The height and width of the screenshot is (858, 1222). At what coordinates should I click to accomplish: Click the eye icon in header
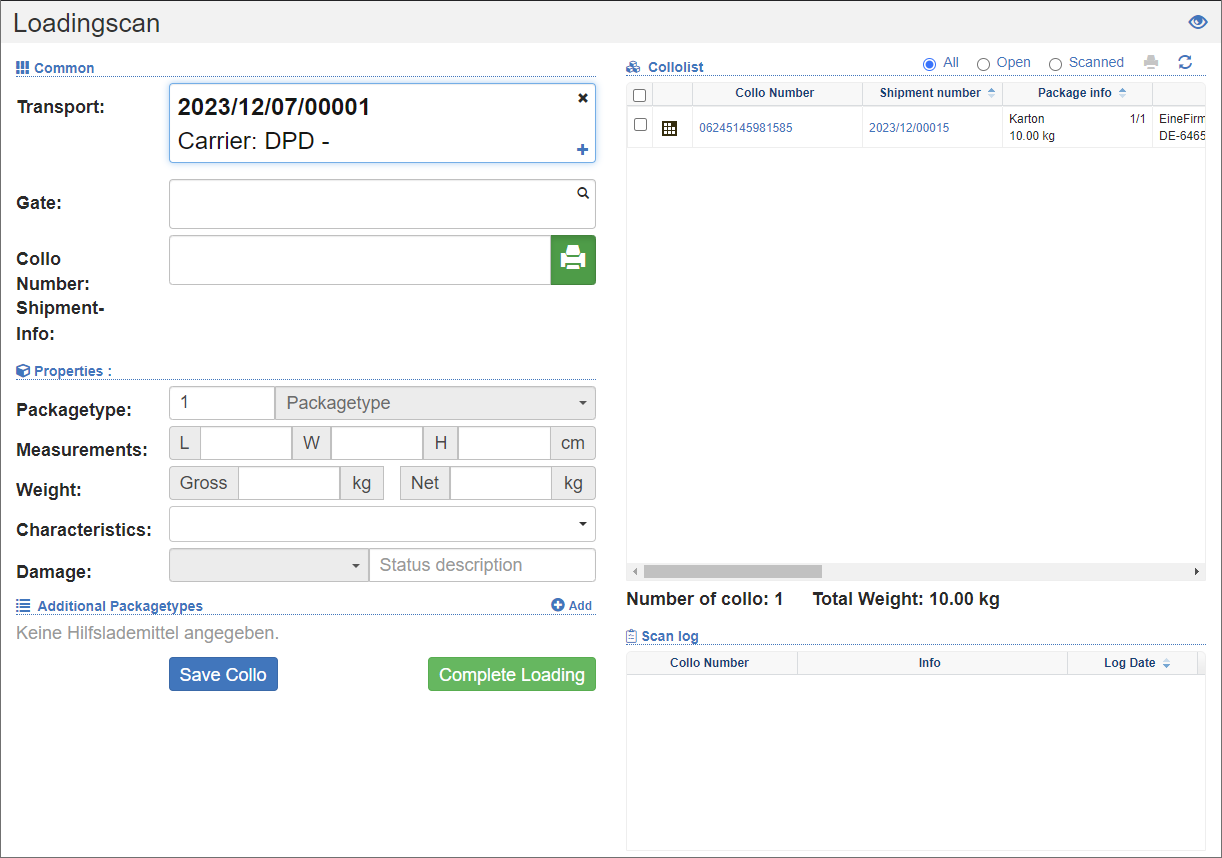(1197, 22)
